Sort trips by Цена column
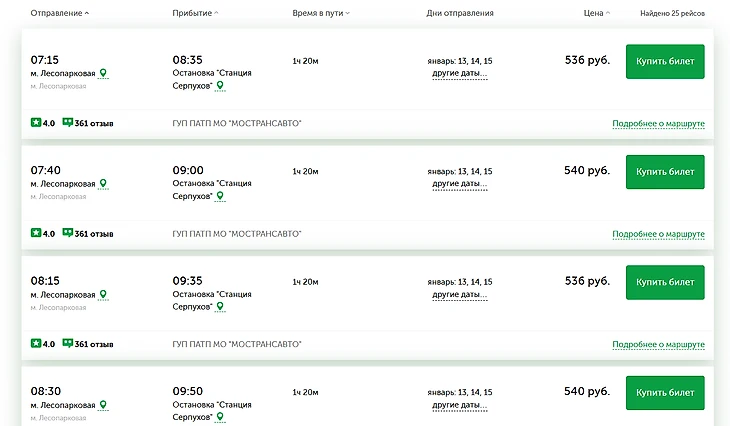The width and height of the screenshot is (730, 426). tap(596, 13)
